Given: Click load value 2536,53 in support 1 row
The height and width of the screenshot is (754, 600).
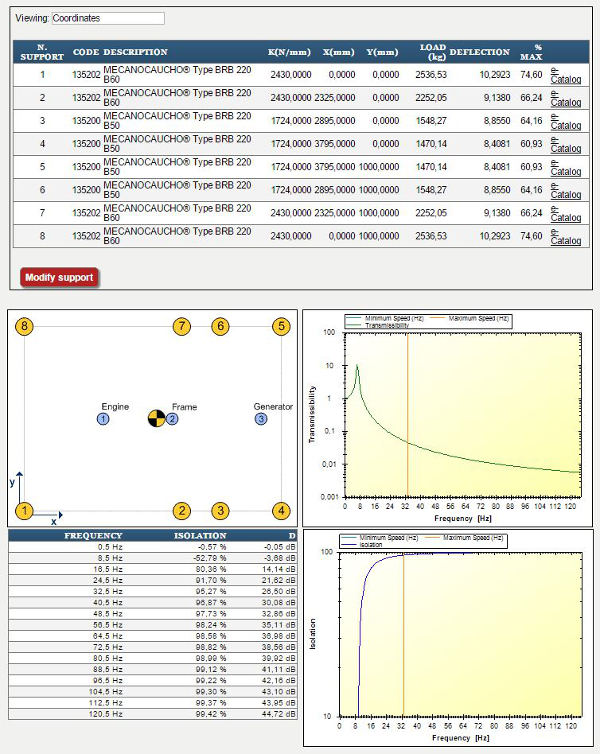Looking at the screenshot, I should [431, 75].
